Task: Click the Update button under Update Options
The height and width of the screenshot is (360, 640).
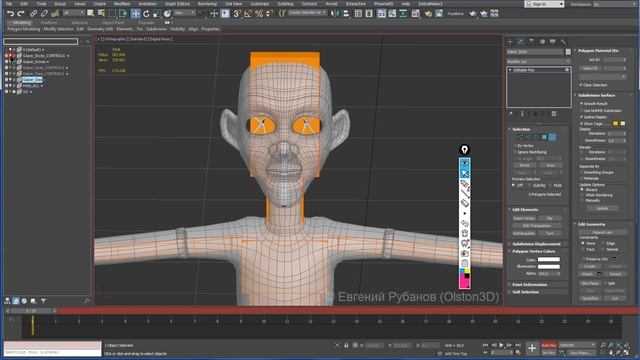Action: pyautogui.click(x=602, y=209)
